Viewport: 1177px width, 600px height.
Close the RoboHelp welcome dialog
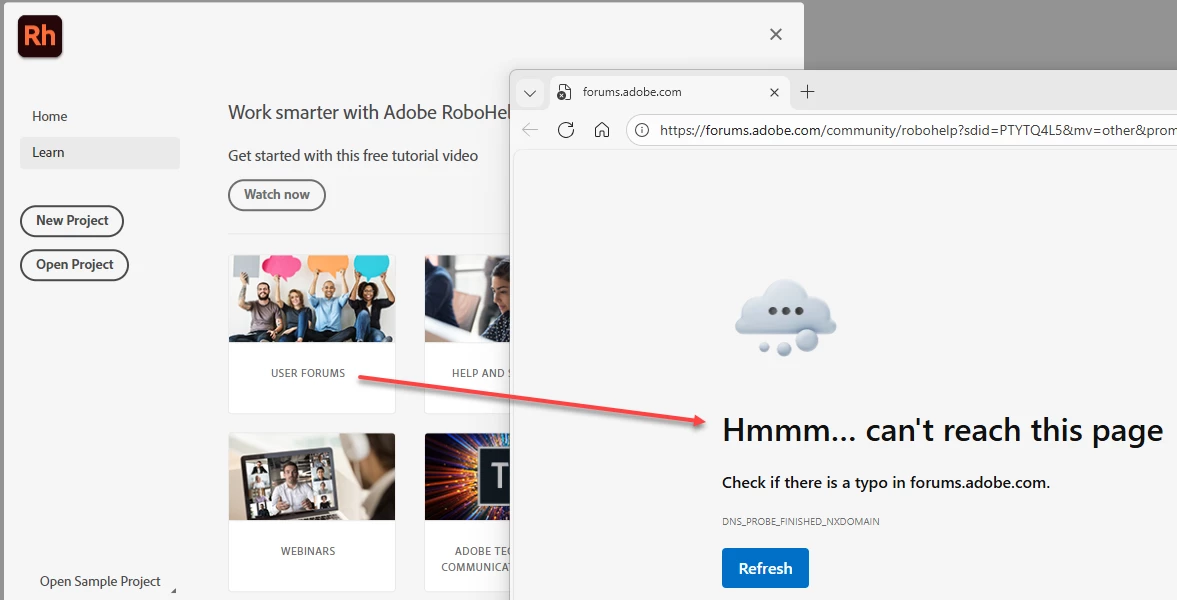click(776, 35)
